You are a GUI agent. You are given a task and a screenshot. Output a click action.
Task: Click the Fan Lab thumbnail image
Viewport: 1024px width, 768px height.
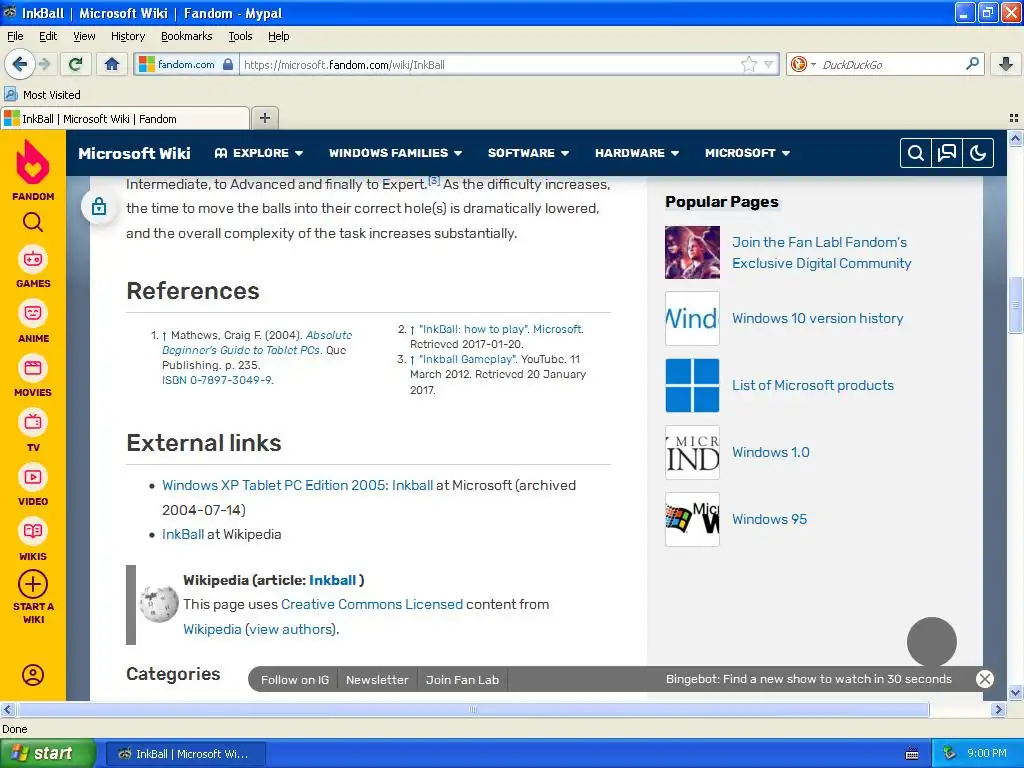pyautogui.click(x=692, y=252)
